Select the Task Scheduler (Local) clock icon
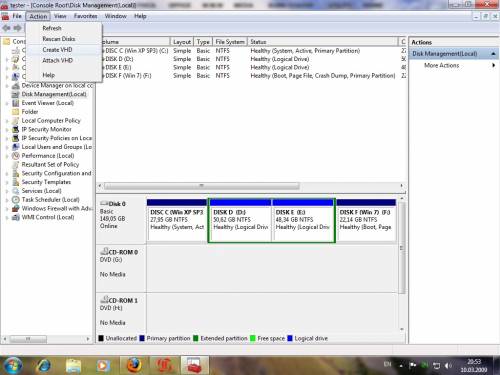 (15, 200)
